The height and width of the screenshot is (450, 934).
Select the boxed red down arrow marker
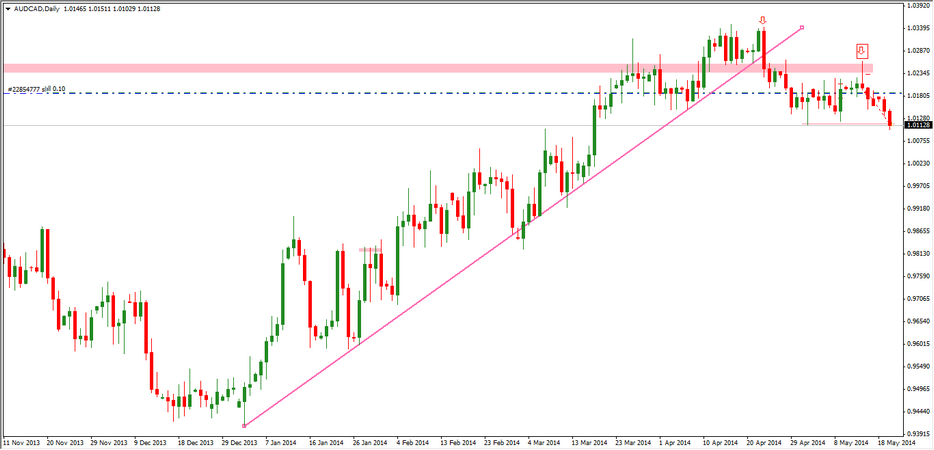click(x=862, y=51)
